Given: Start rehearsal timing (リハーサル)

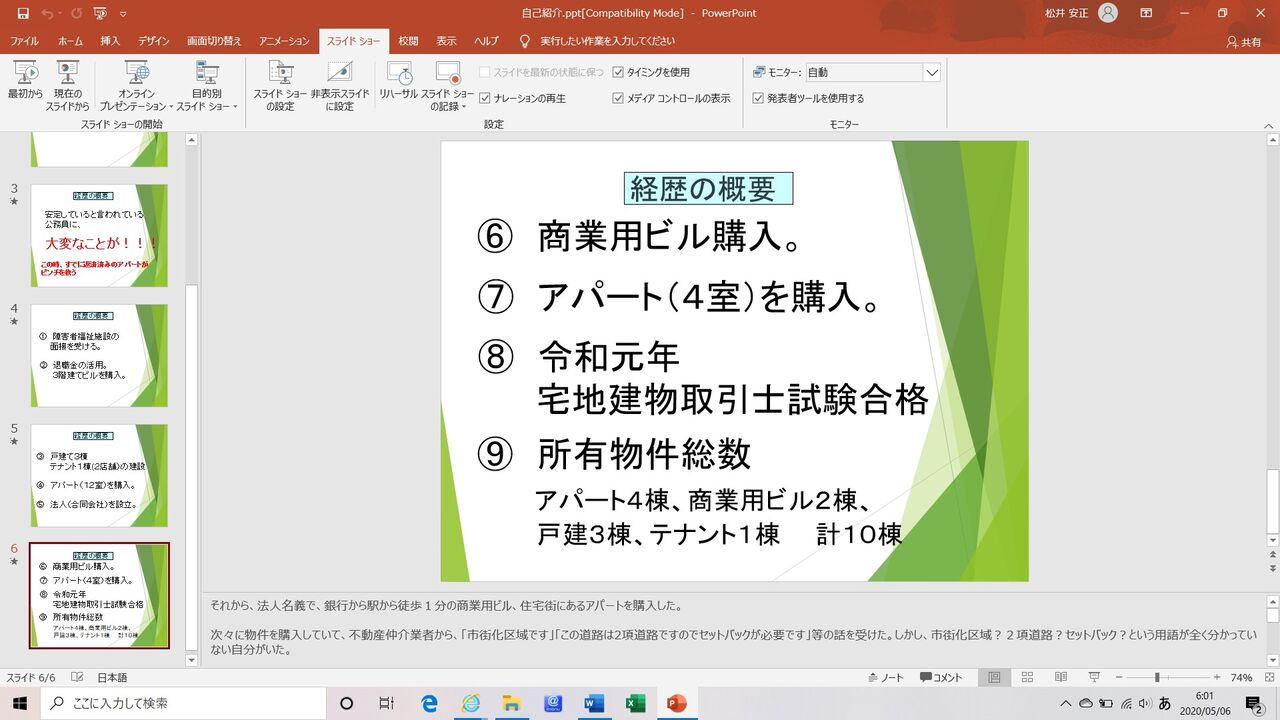Looking at the screenshot, I should pos(398,80).
